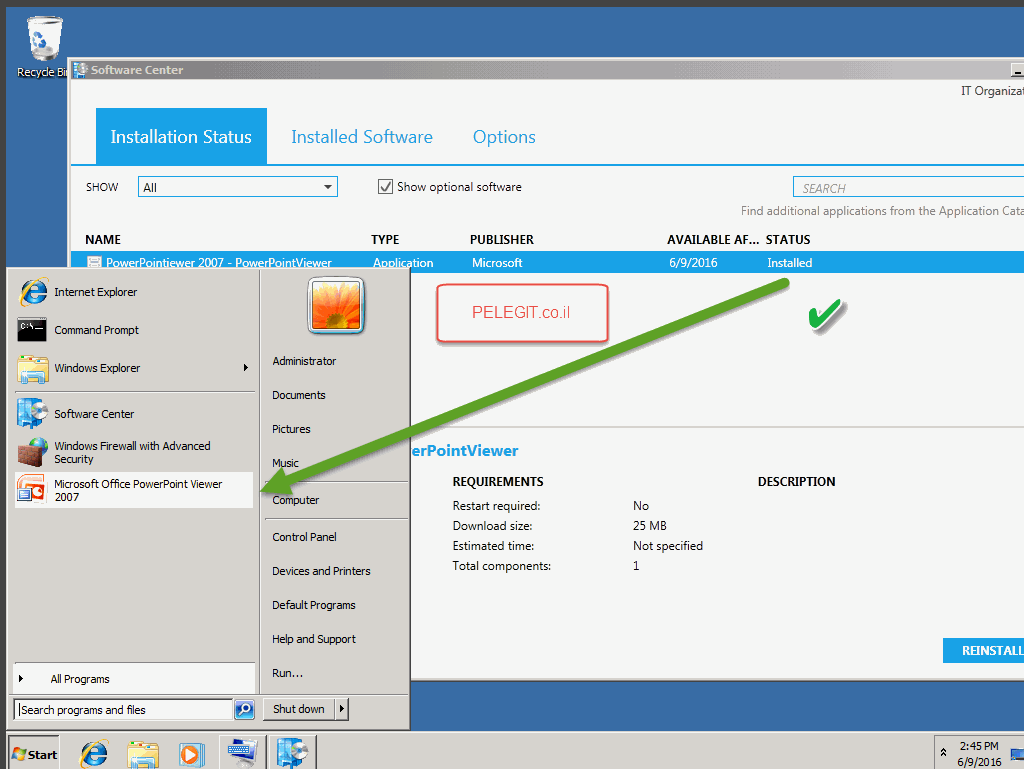Launch Microsoft Office PowerPoint Viewer 2007 icon
Viewport: 1024px width, 769px height.
point(33,490)
